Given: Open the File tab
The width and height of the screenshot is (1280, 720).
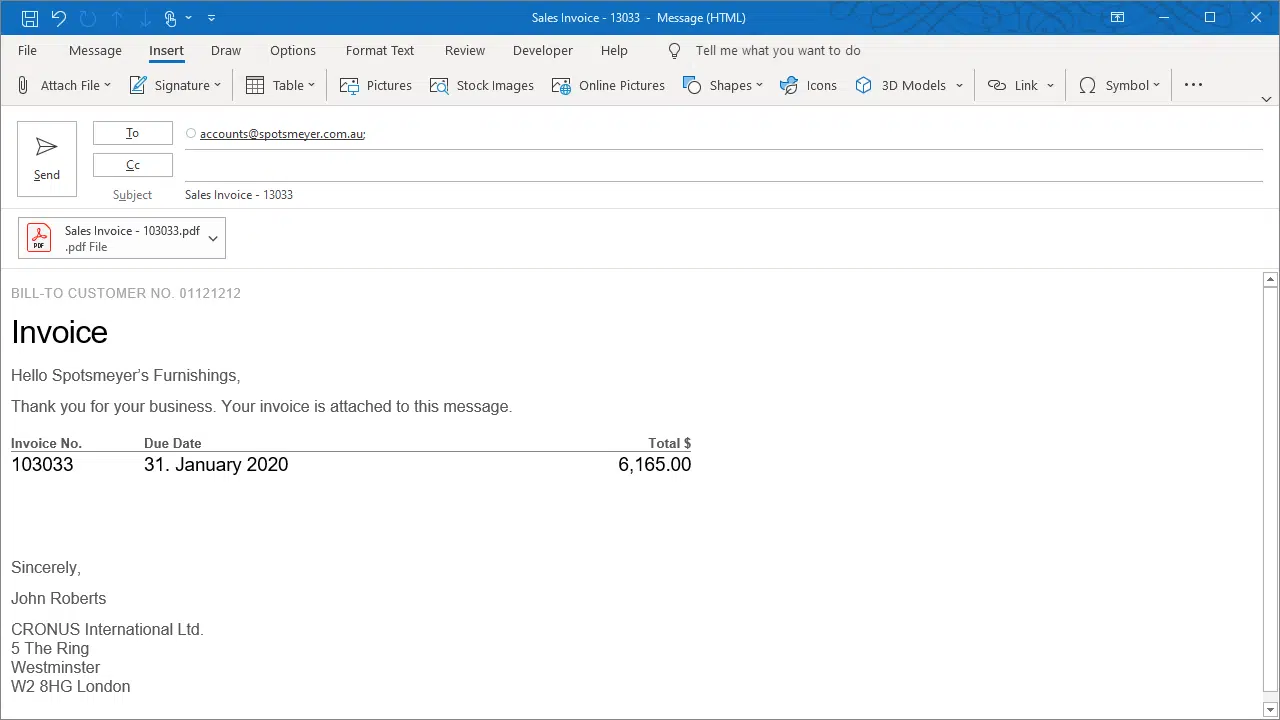Looking at the screenshot, I should (27, 51).
